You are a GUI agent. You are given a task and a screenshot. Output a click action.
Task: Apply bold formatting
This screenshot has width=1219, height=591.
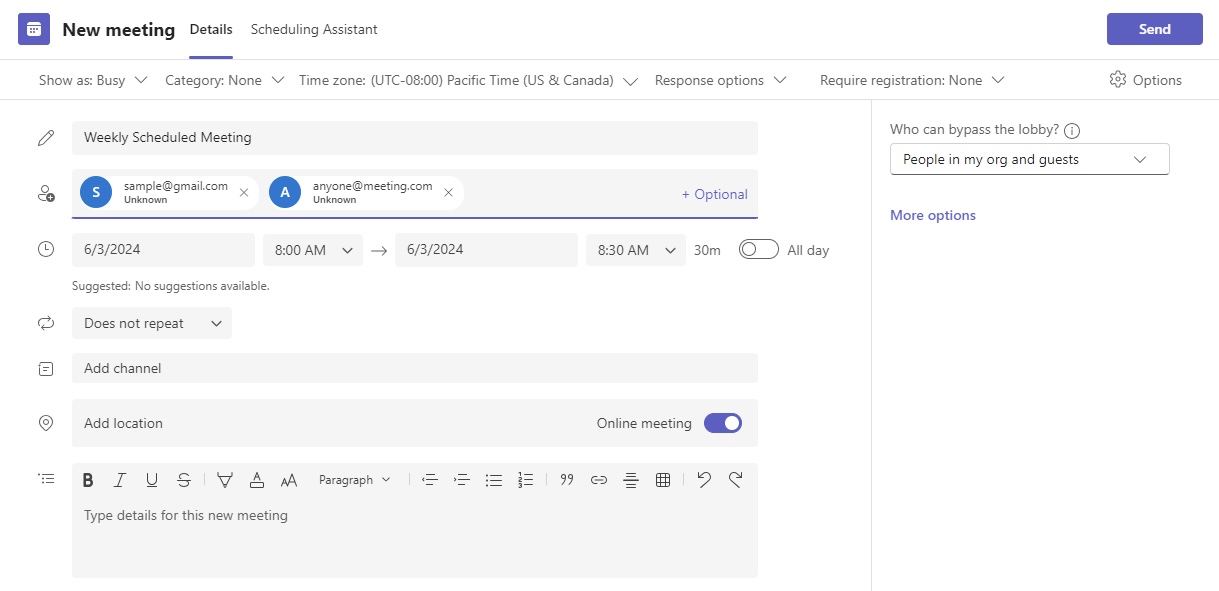88,480
